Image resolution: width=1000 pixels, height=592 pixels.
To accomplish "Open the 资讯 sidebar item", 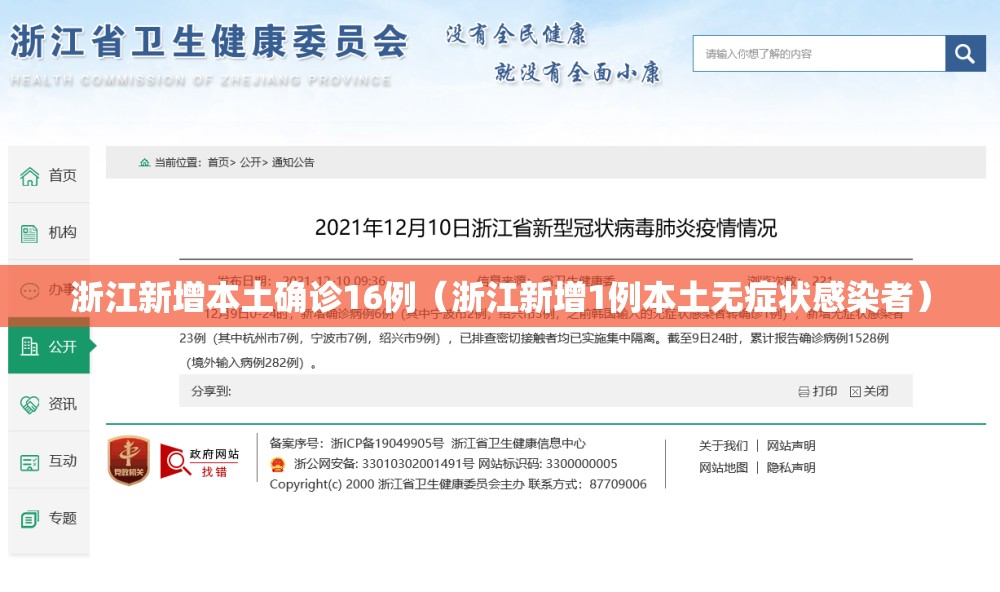I will [x=48, y=404].
